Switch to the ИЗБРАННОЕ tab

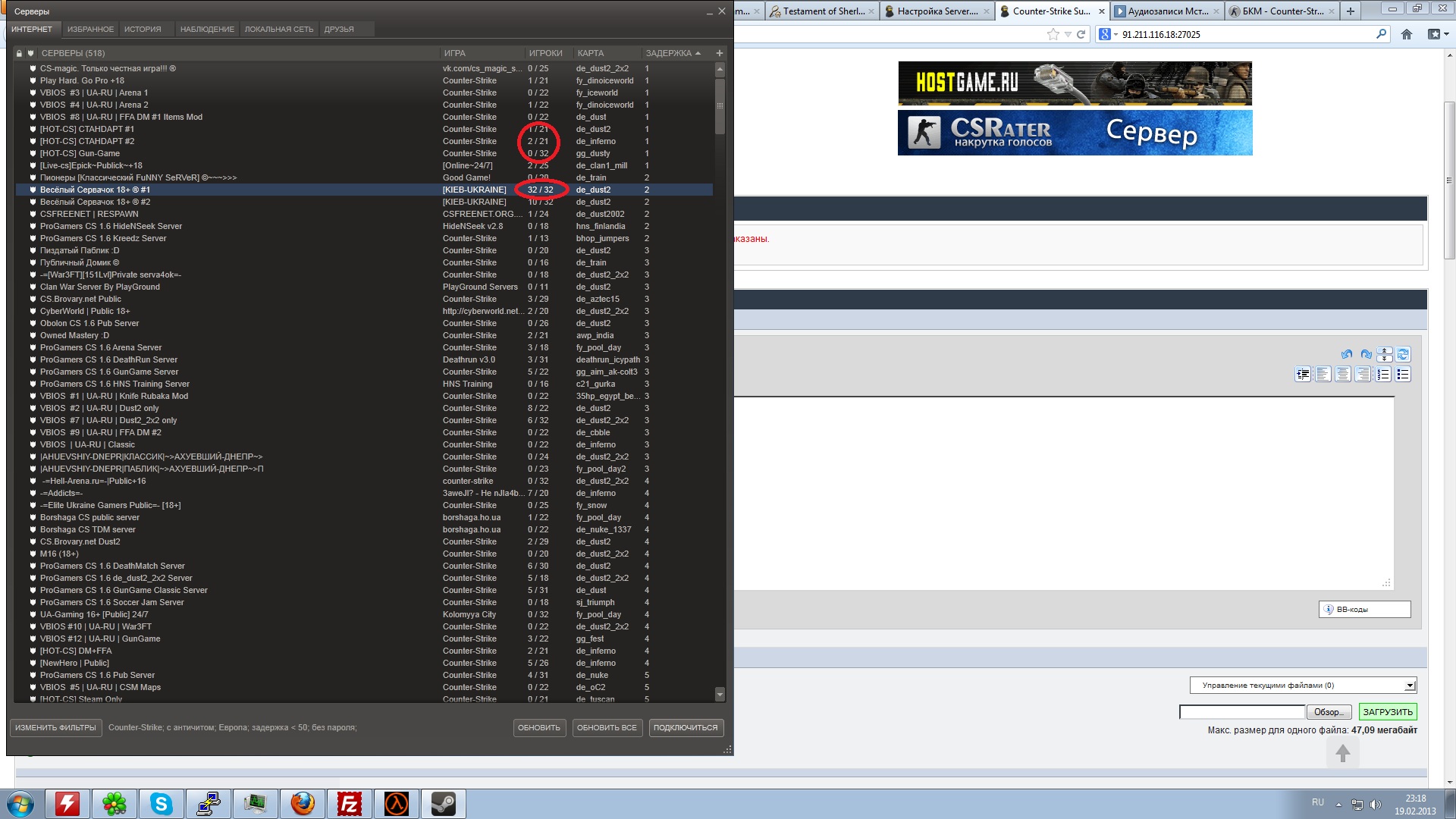(x=90, y=29)
